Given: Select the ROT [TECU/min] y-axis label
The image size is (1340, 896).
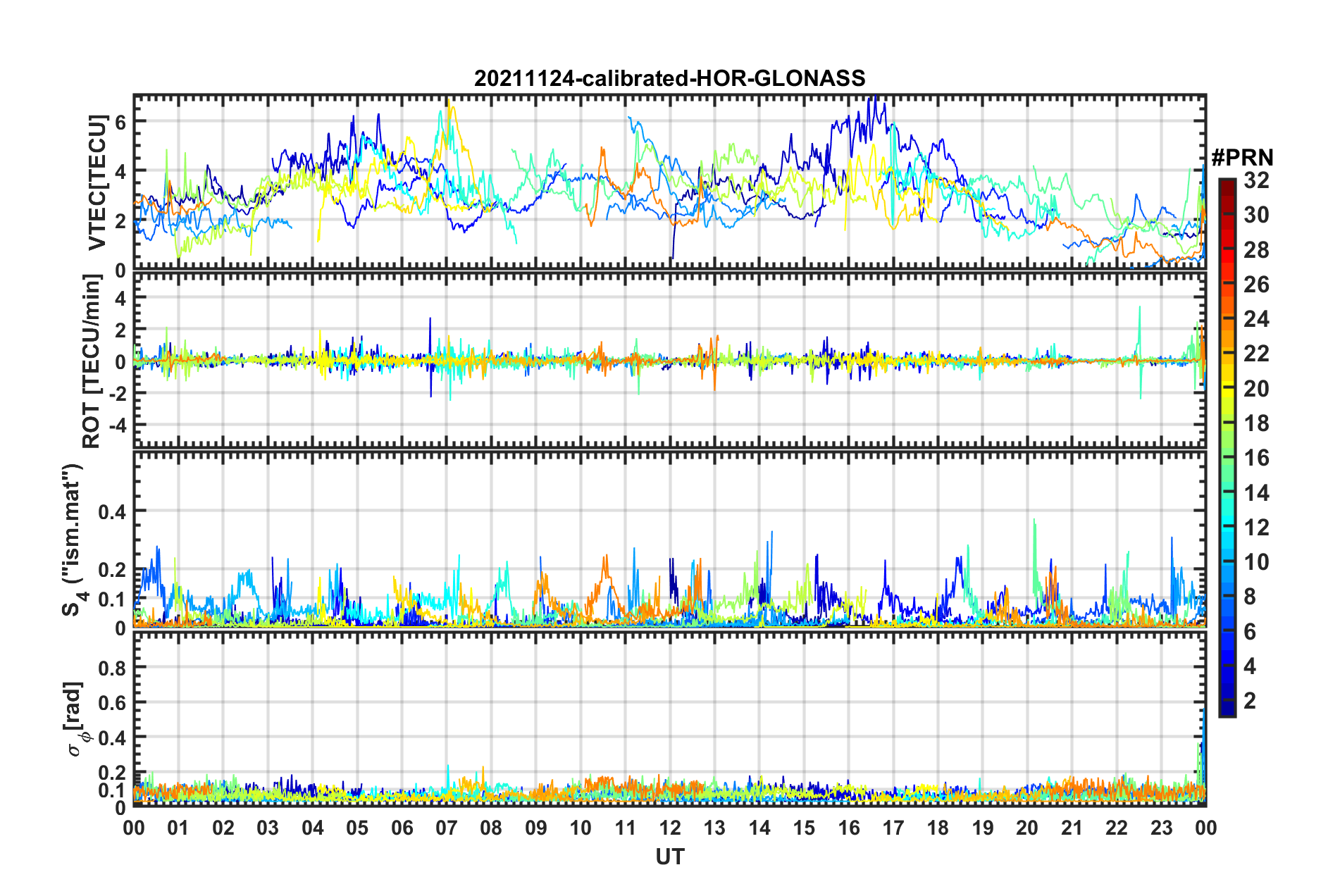Looking at the screenshot, I should tap(92, 361).
